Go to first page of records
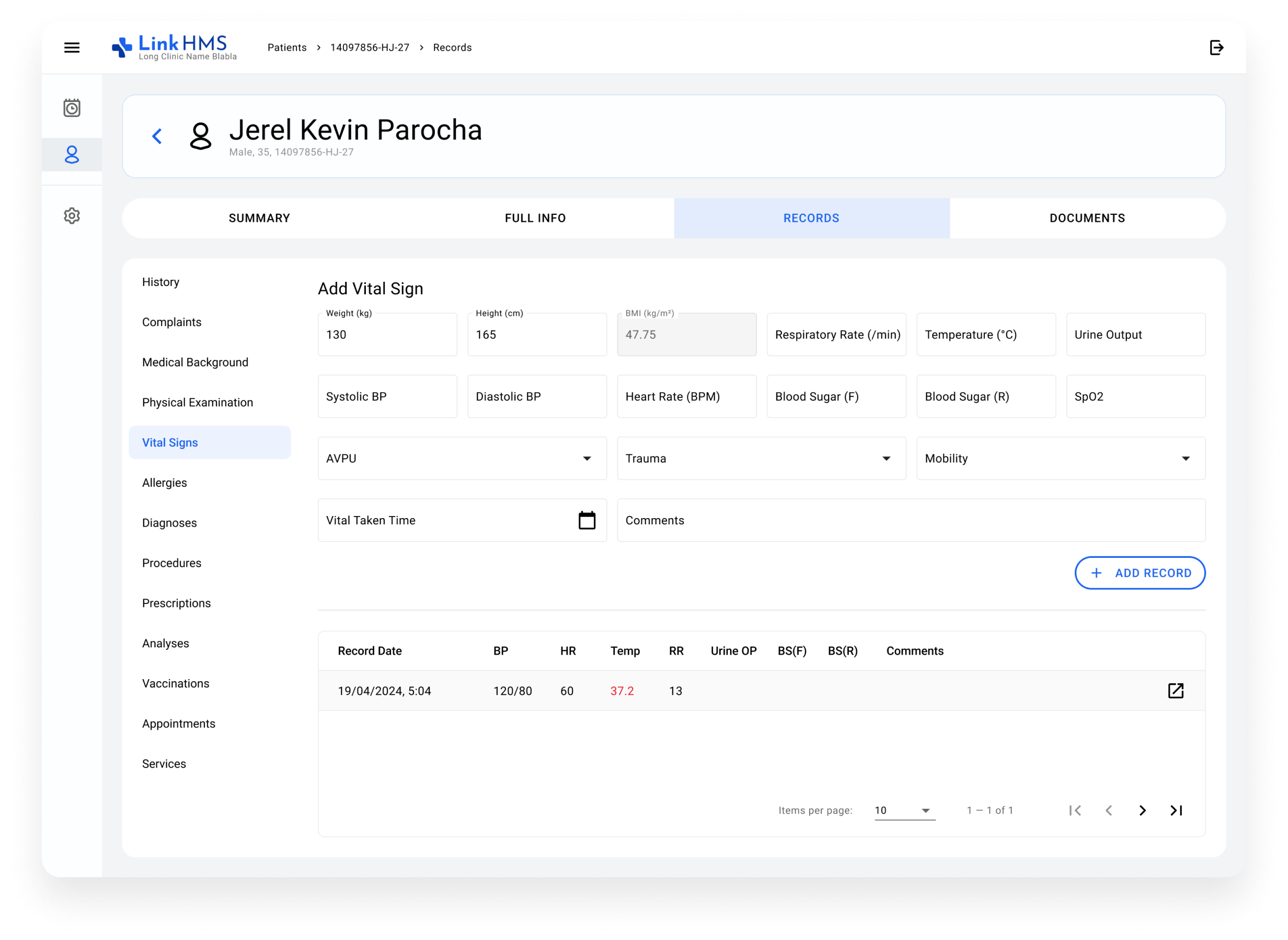The height and width of the screenshot is (940, 1288). click(1075, 810)
